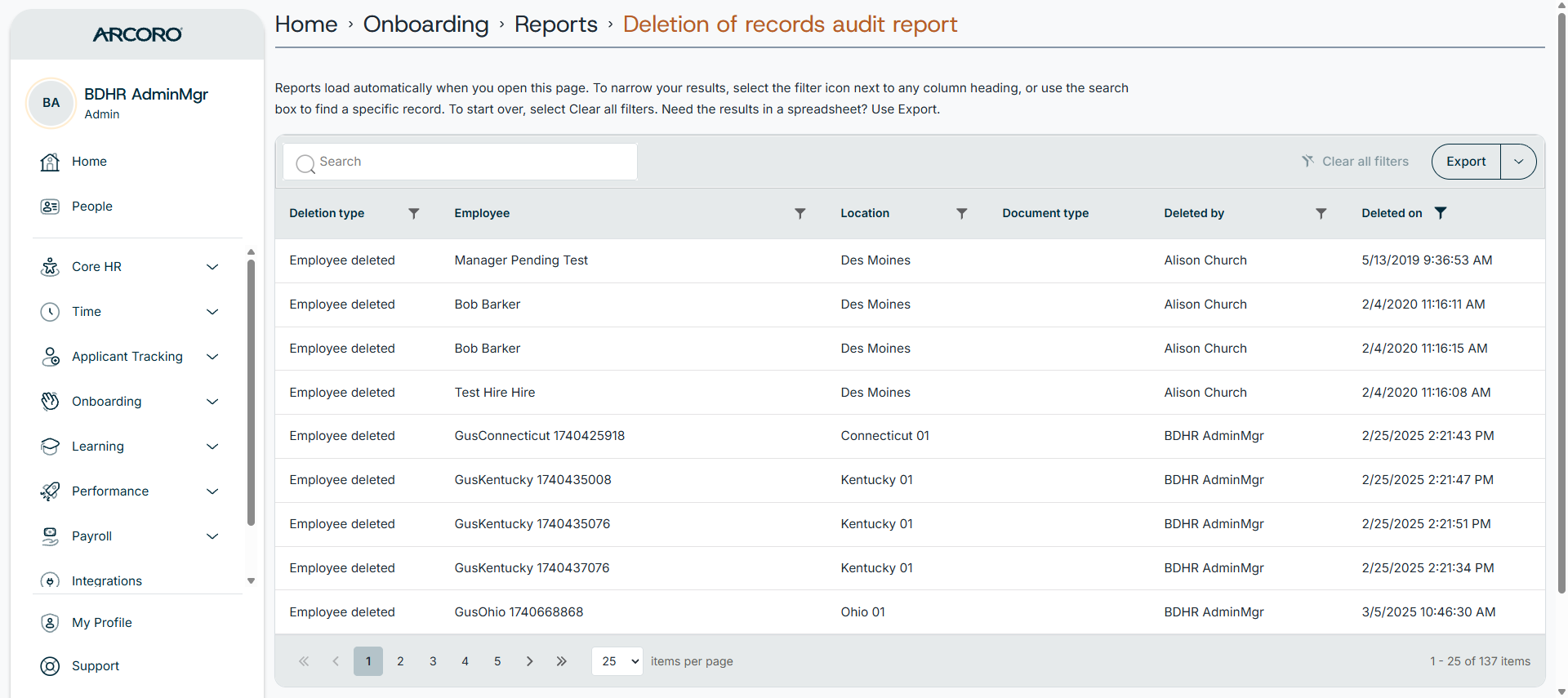Go to the next results page
Screen dimensions: 1568x698
(x=529, y=661)
